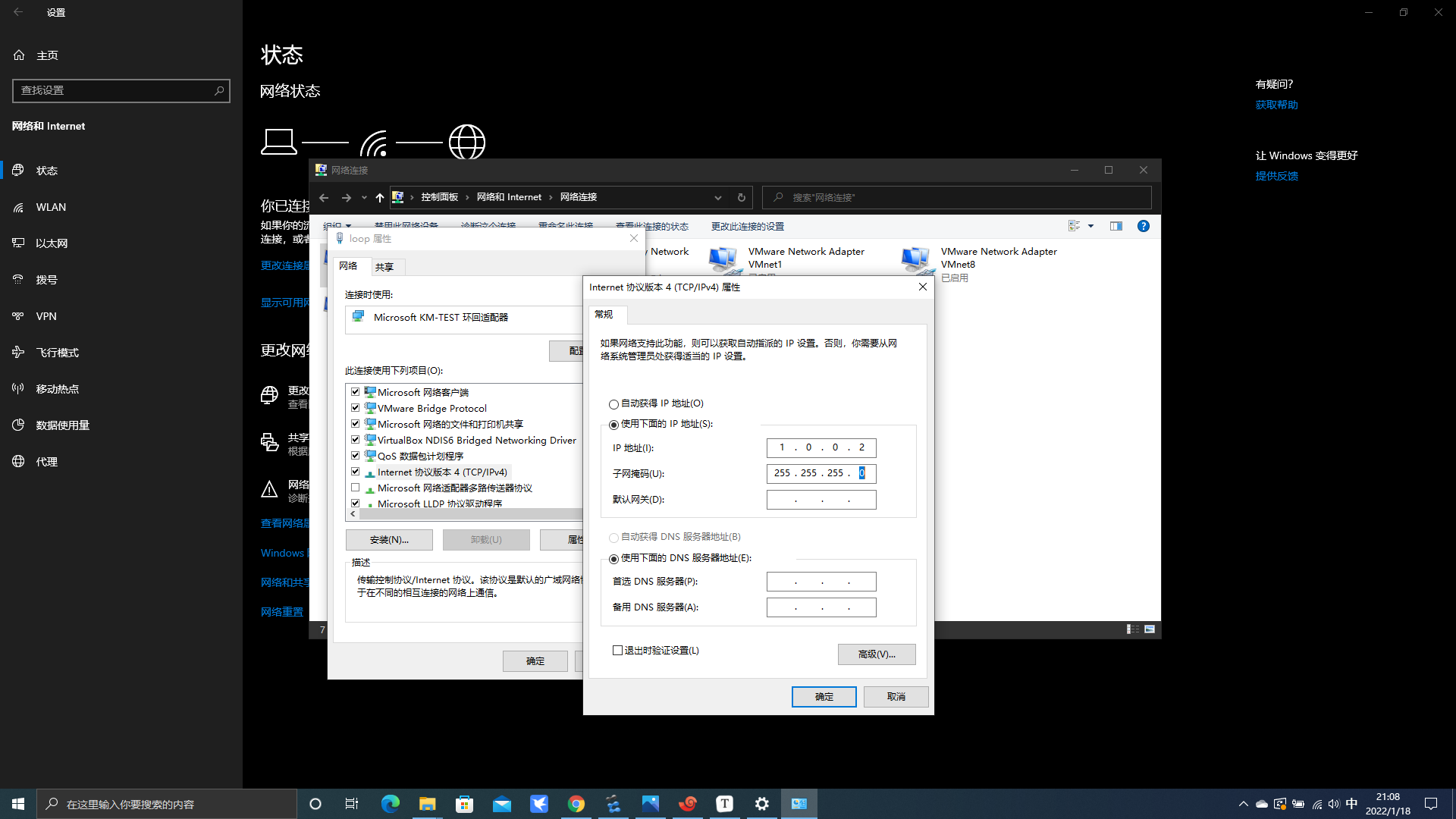The width and height of the screenshot is (1456, 819).
Task: Click back arrow in 网络连接 window
Action: [x=324, y=197]
